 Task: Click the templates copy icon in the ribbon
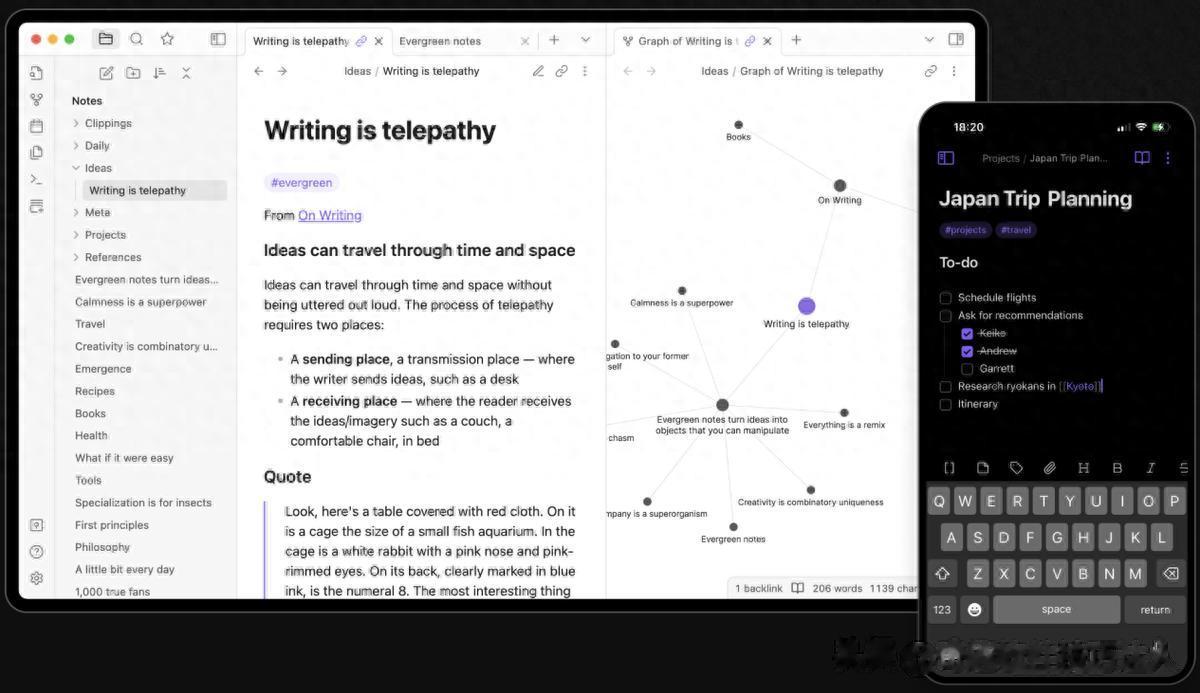pyautogui.click(x=36, y=153)
